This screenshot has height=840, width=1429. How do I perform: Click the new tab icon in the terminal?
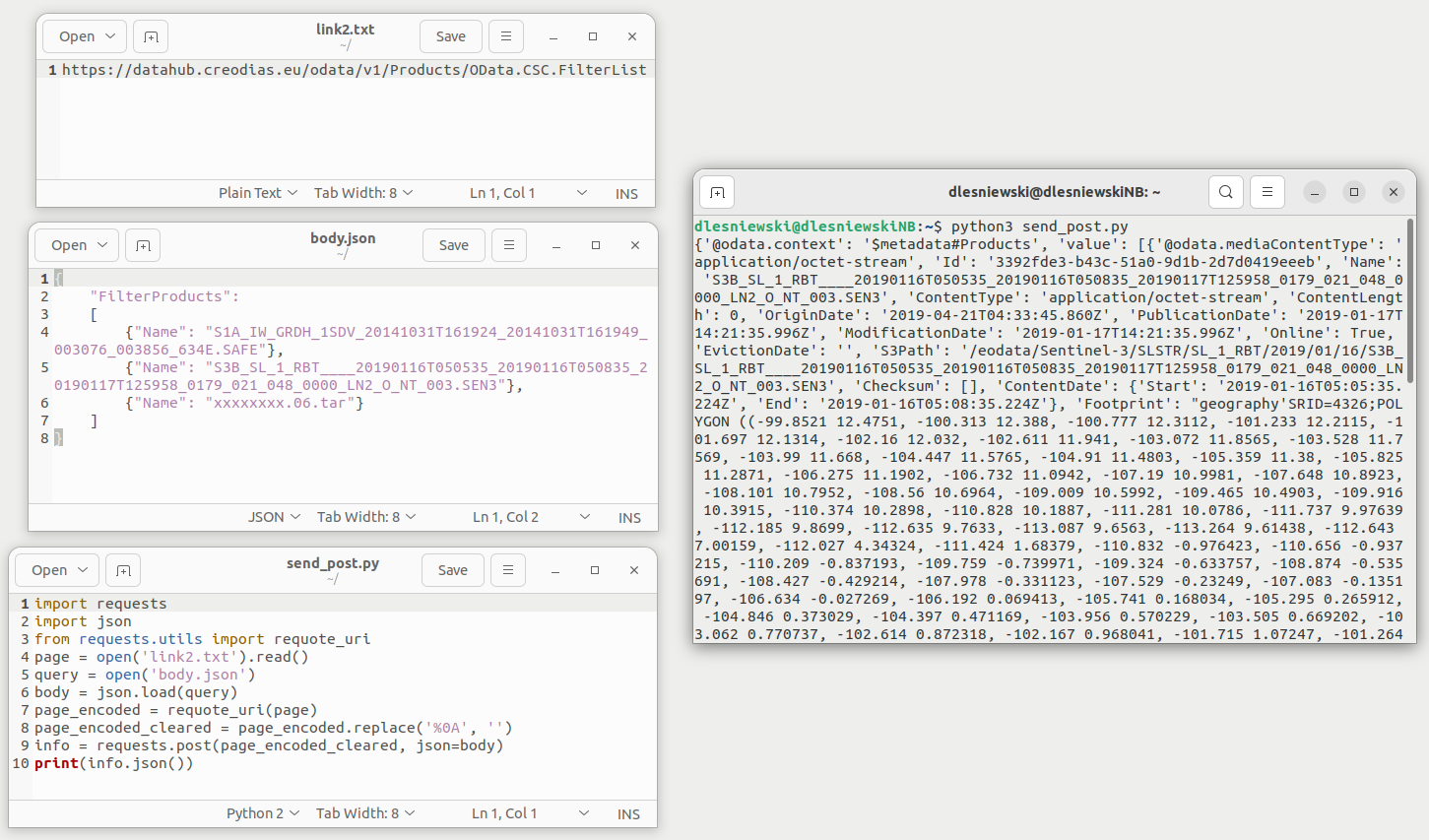pyautogui.click(x=716, y=191)
